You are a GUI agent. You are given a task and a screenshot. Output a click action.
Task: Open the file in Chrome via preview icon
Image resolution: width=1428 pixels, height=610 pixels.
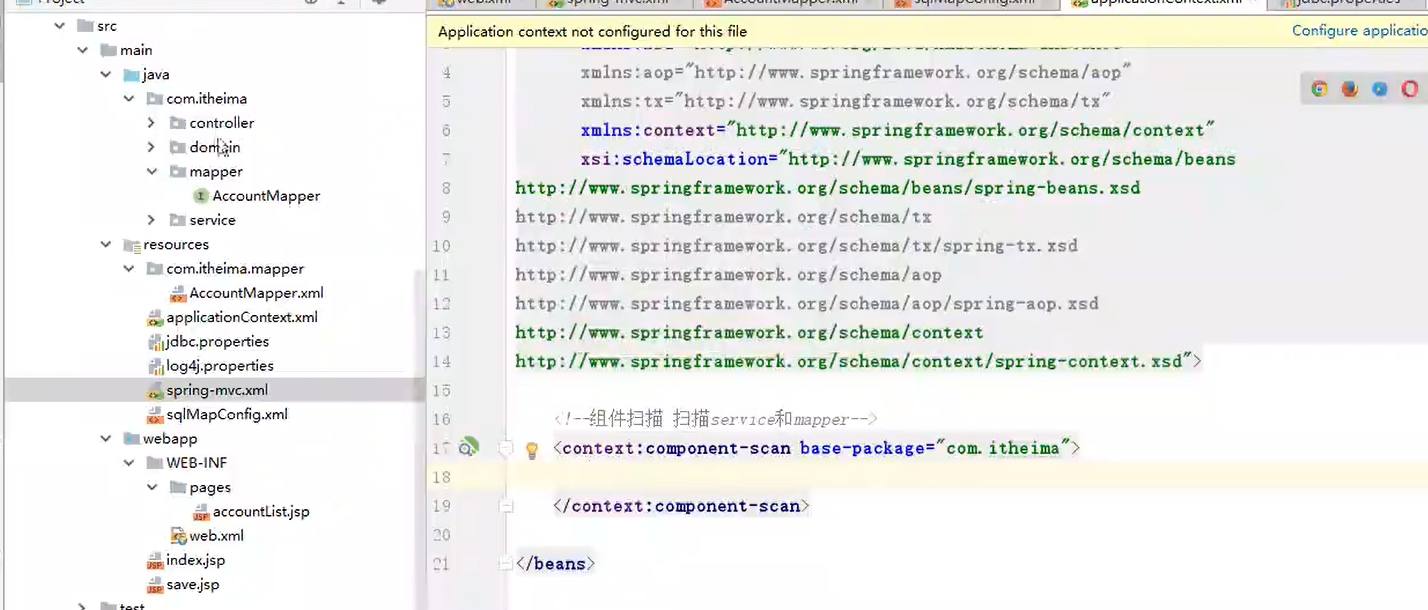pos(1319,88)
